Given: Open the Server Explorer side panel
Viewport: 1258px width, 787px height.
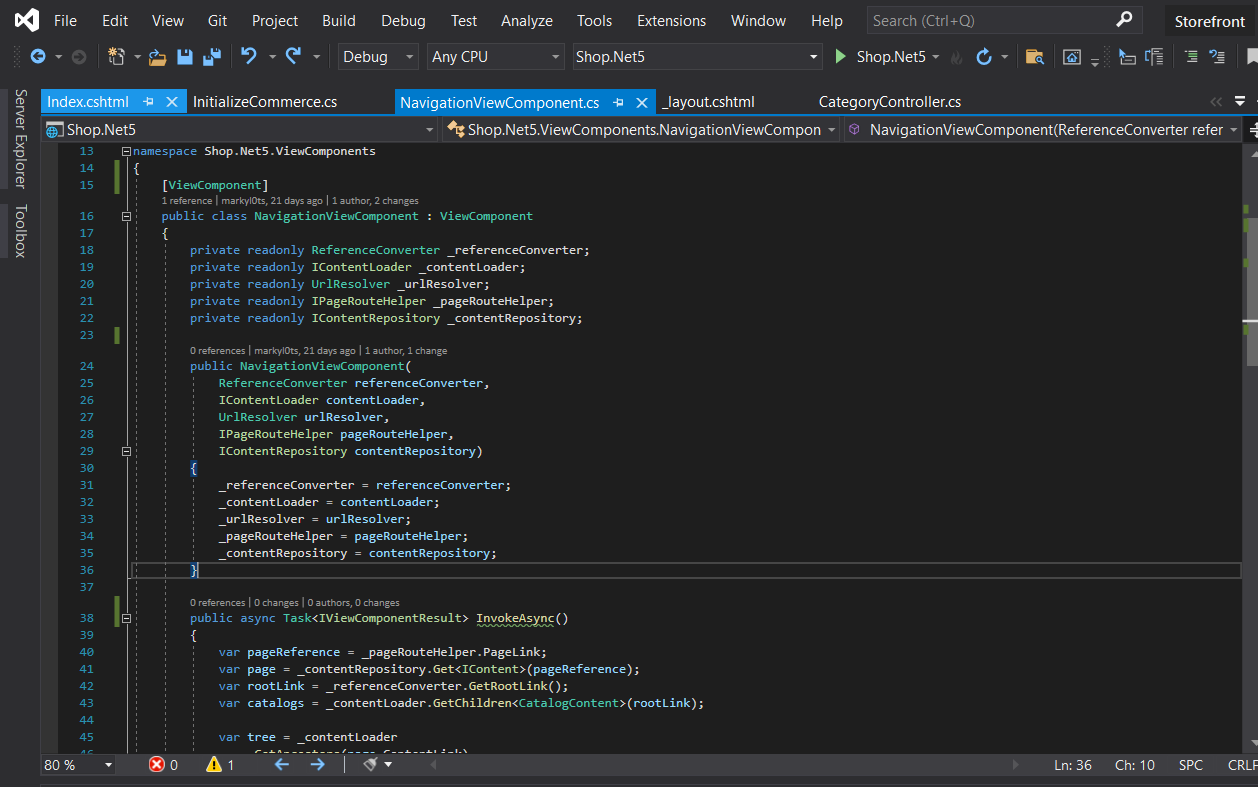Looking at the screenshot, I should (x=20, y=138).
